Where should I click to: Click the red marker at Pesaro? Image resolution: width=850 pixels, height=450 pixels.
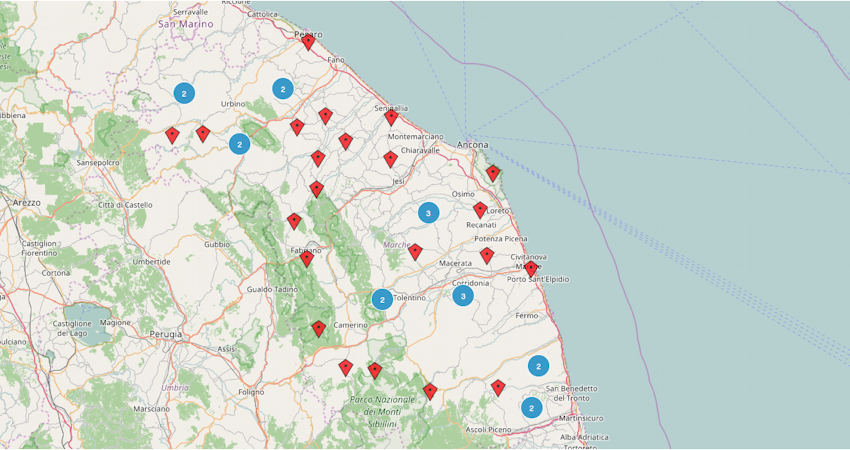pos(308,42)
